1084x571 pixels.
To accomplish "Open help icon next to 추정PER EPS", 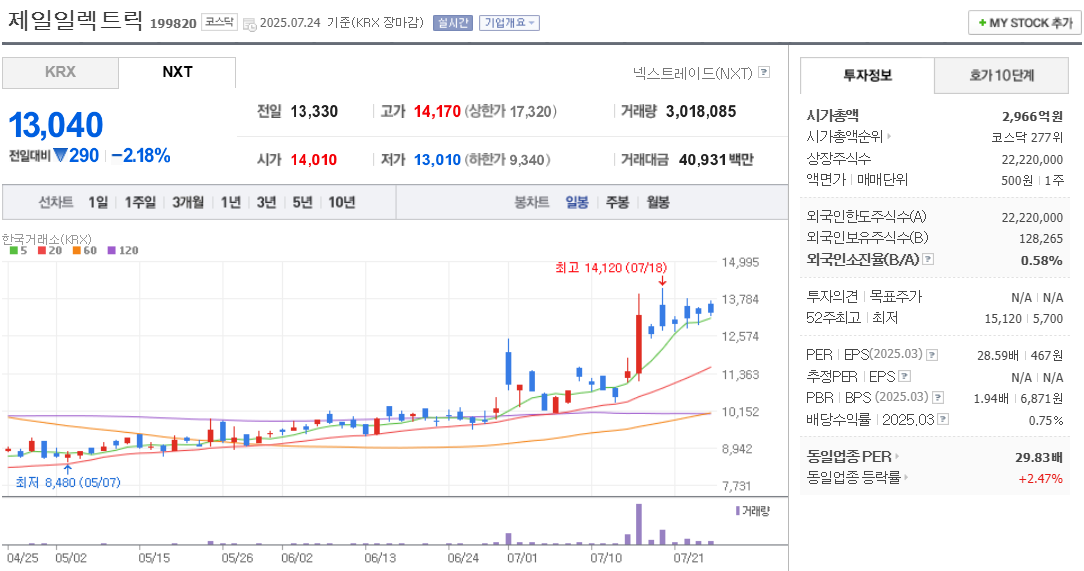I will [x=905, y=376].
